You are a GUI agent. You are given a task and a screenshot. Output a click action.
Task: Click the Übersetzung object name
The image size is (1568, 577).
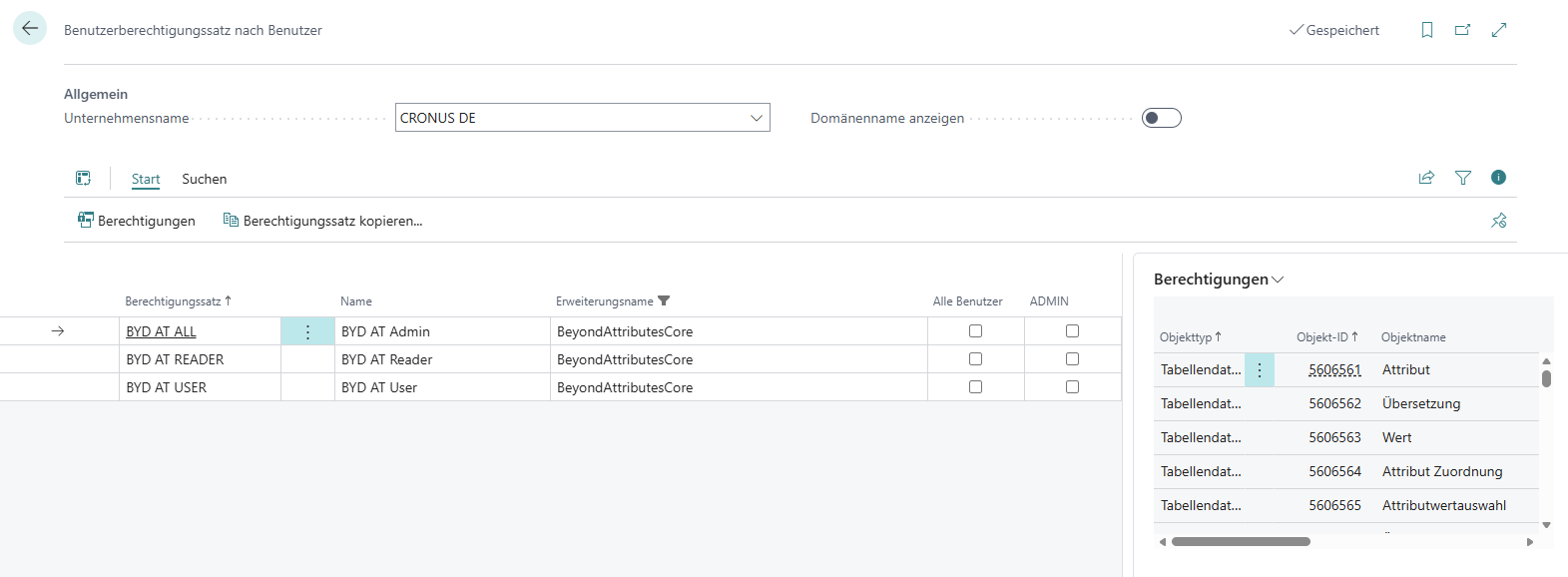coord(1421,403)
